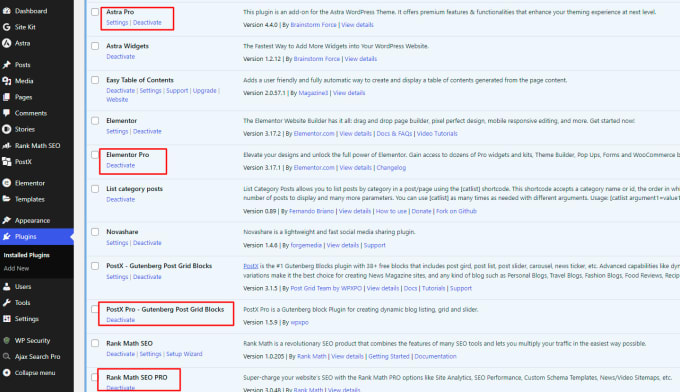Deactivate the Astra Pro plugin
Viewport: 680px width, 392px height.
pyautogui.click(x=147, y=23)
